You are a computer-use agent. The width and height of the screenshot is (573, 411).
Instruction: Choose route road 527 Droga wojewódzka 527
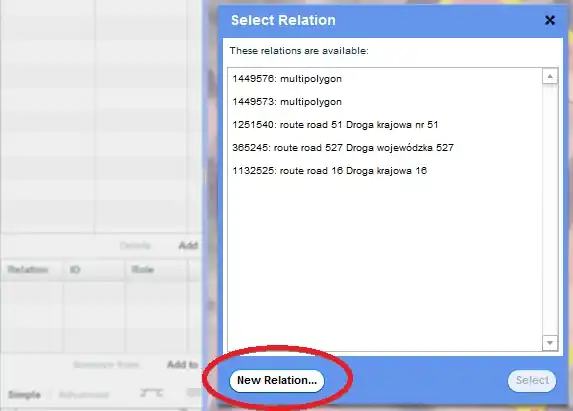[x=385, y=148]
